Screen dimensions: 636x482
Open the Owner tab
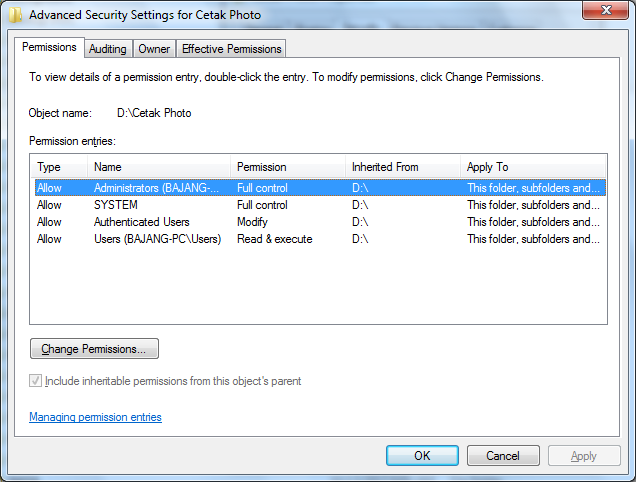click(154, 48)
